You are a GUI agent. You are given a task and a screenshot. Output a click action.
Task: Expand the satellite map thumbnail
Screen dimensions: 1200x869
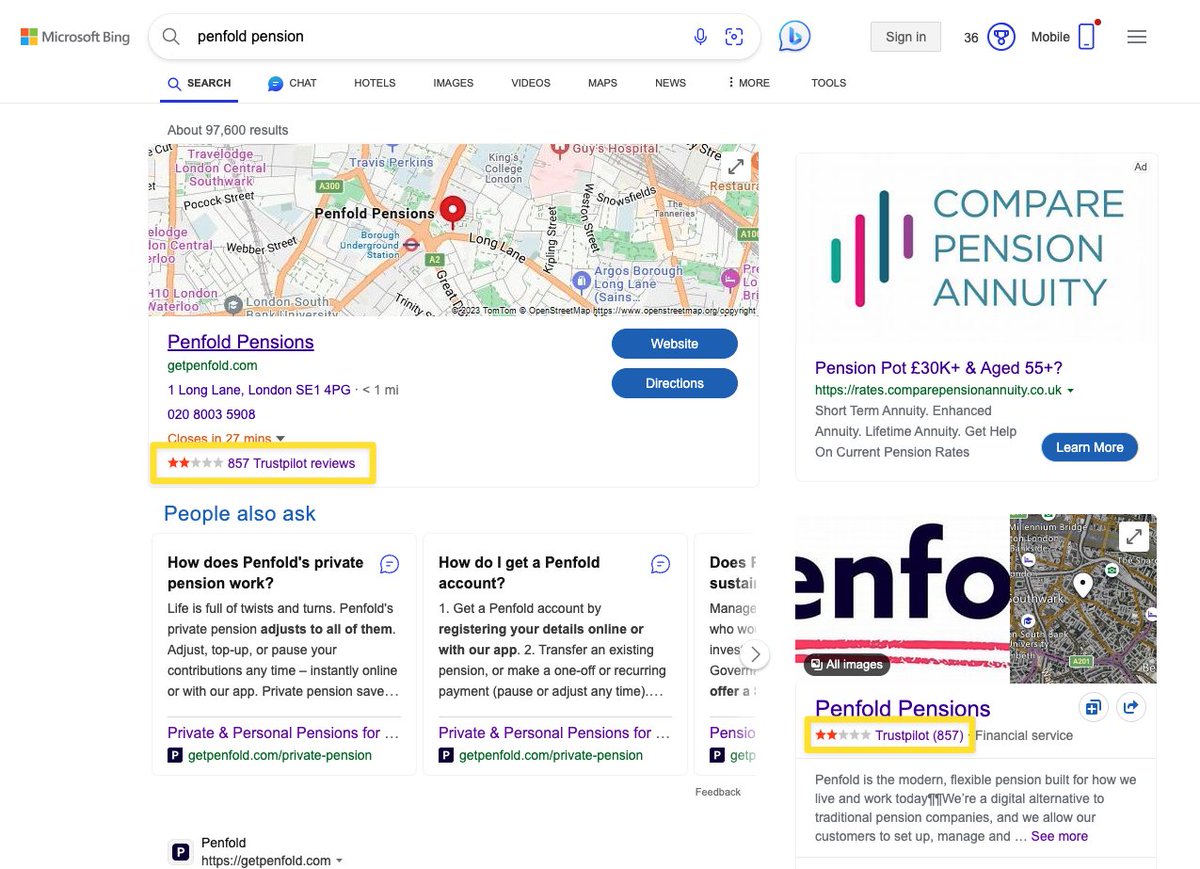(x=1133, y=537)
